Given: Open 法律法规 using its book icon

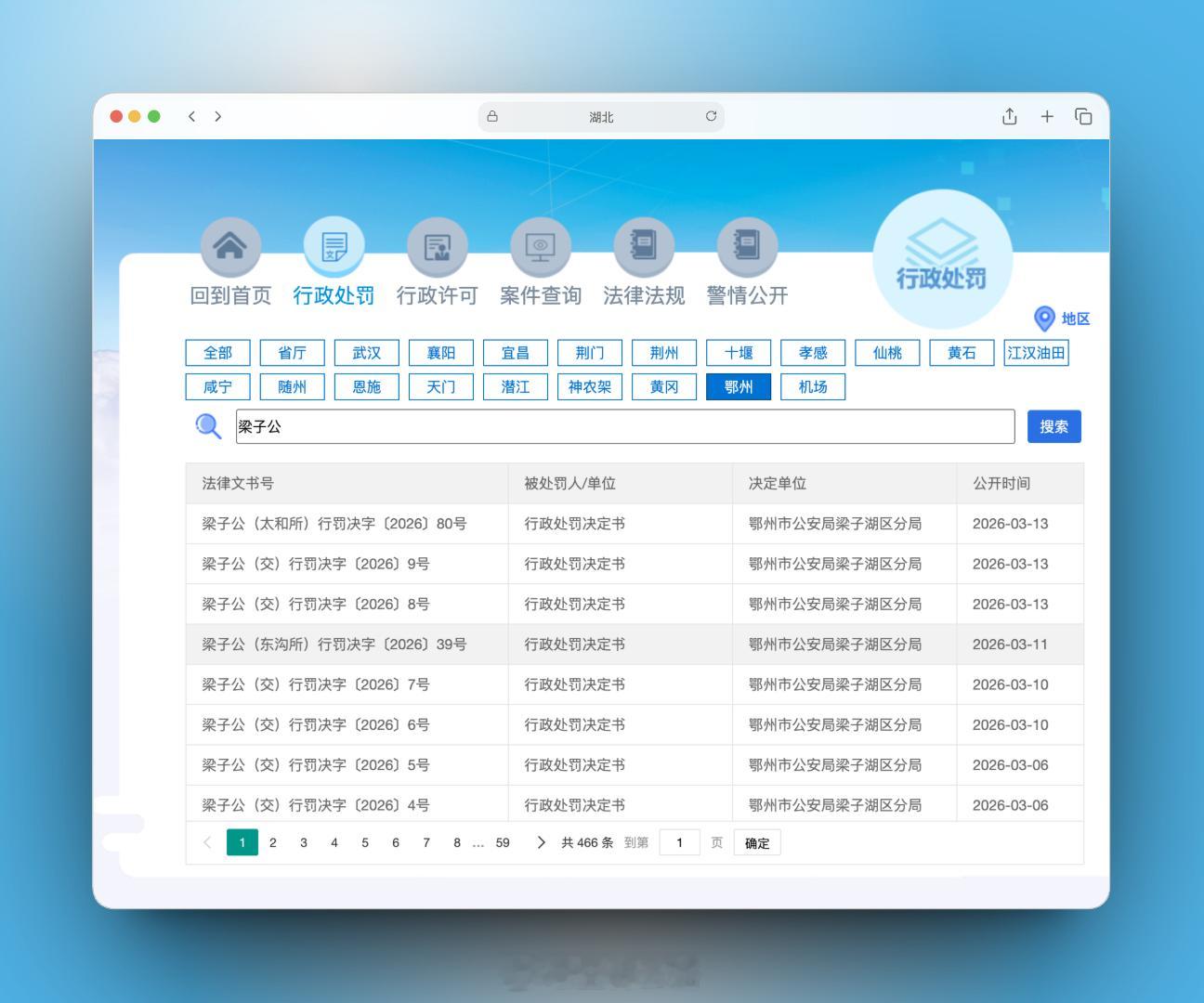Looking at the screenshot, I should coord(644,247).
